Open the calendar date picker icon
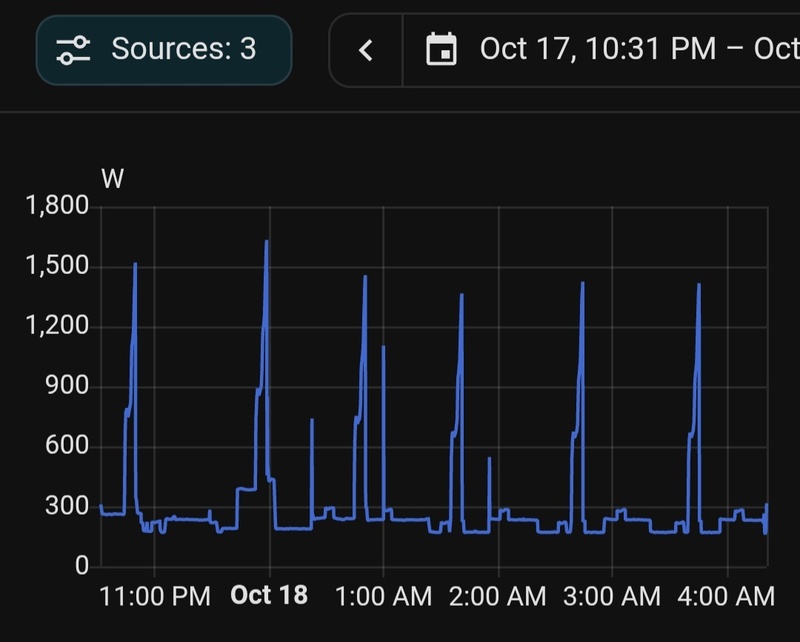 441,49
